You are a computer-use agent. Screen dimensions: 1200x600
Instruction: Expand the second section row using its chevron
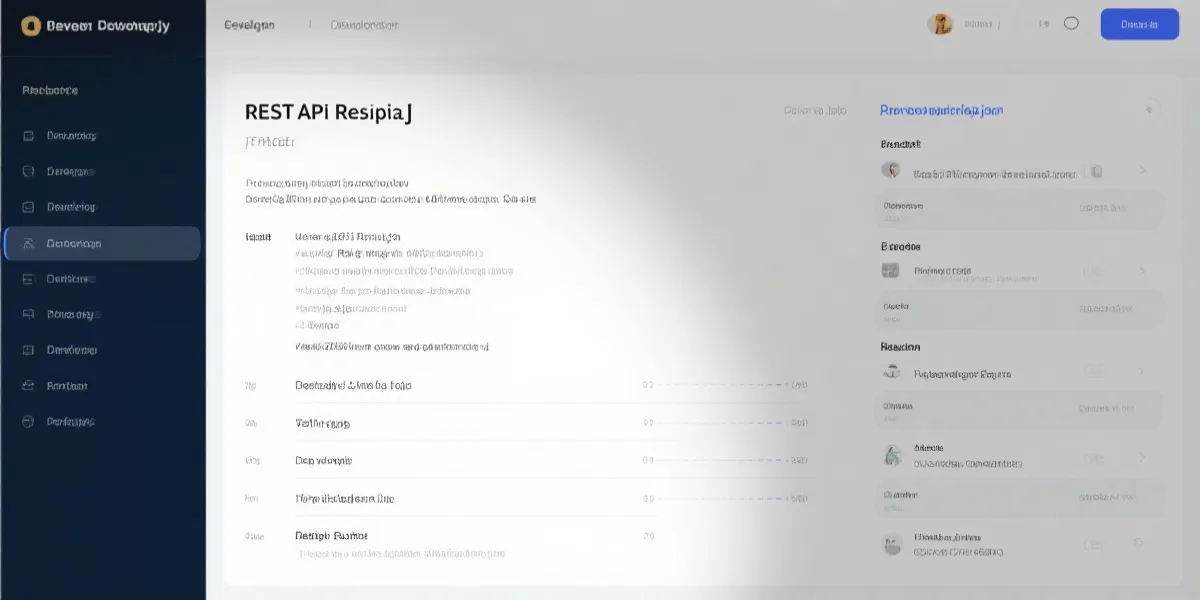point(1142,271)
